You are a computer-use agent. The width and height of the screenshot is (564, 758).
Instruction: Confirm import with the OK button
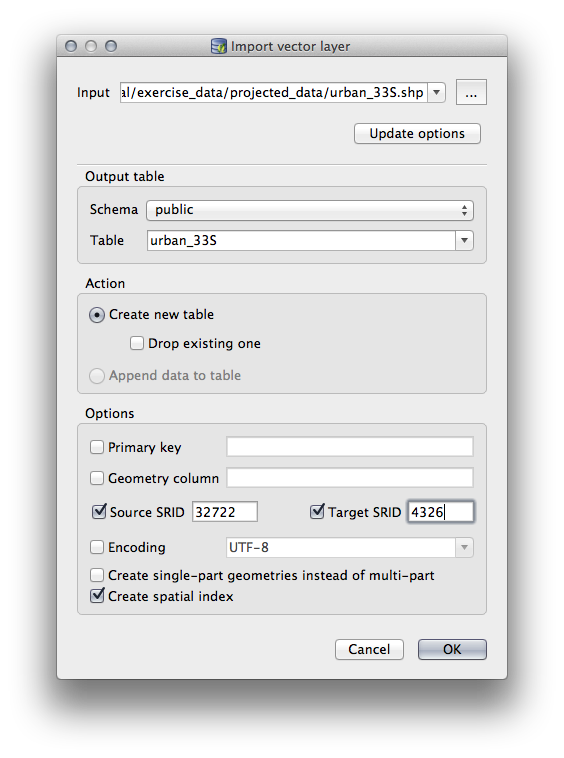coord(452,649)
